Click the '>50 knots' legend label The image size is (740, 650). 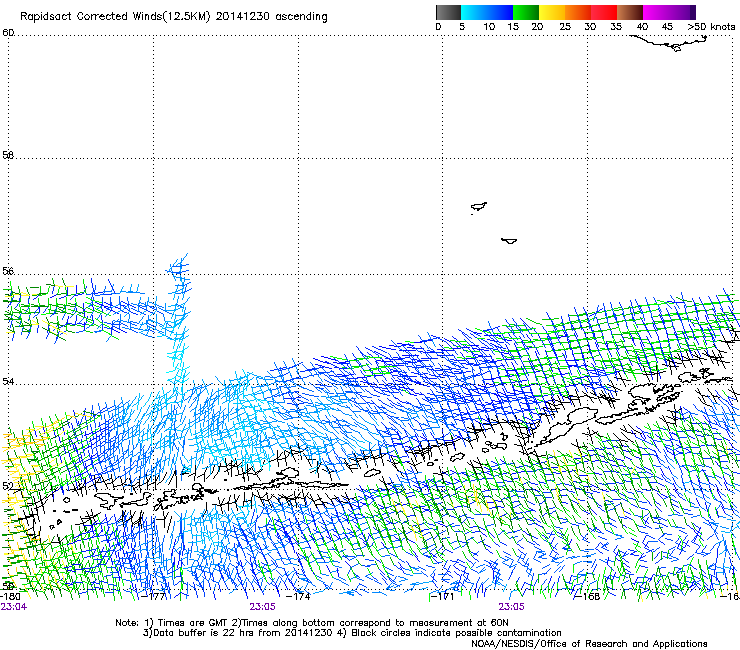(x=711, y=27)
